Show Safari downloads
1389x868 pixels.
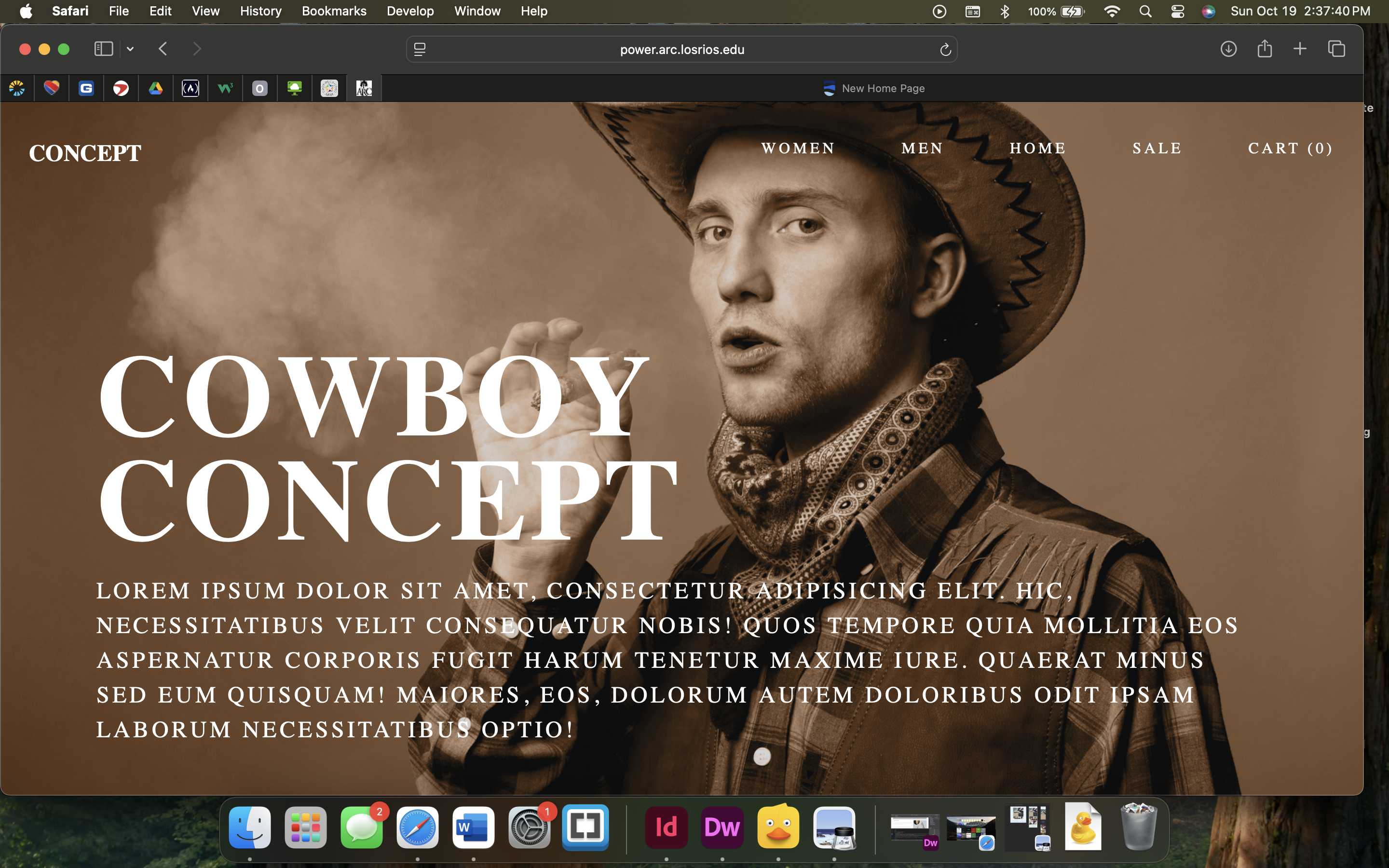click(x=1228, y=49)
